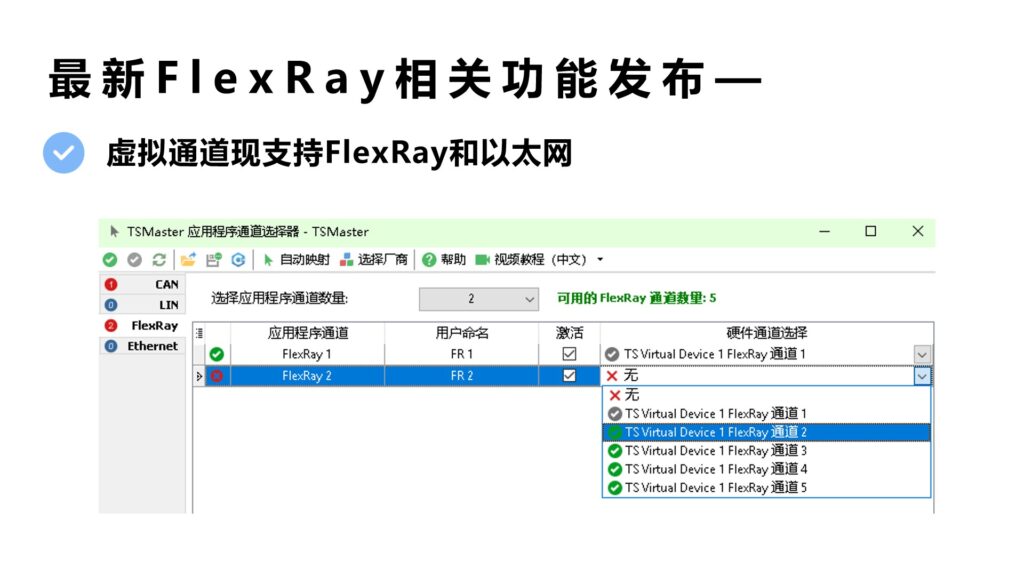
Task: Select the Ethernet category in the sidebar
Action: click(143, 346)
